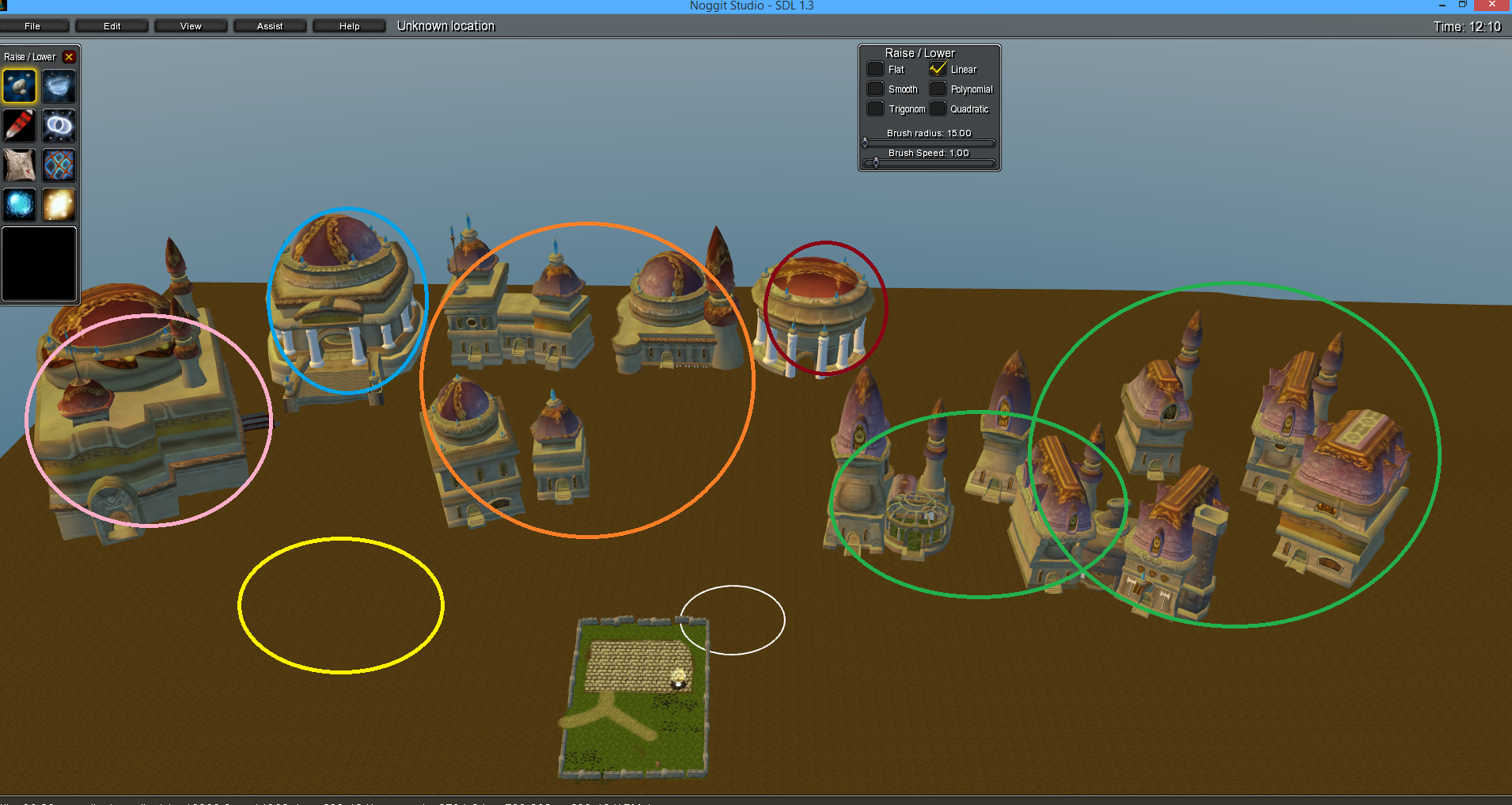Enable the Flat brush checkbox
This screenshot has height=805, width=1512.
[x=875, y=69]
